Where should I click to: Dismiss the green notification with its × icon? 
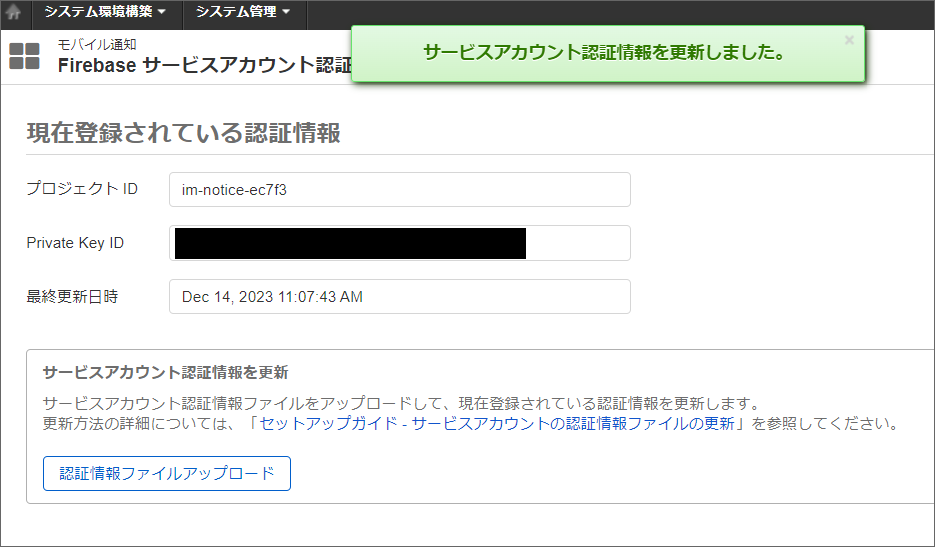click(x=849, y=40)
